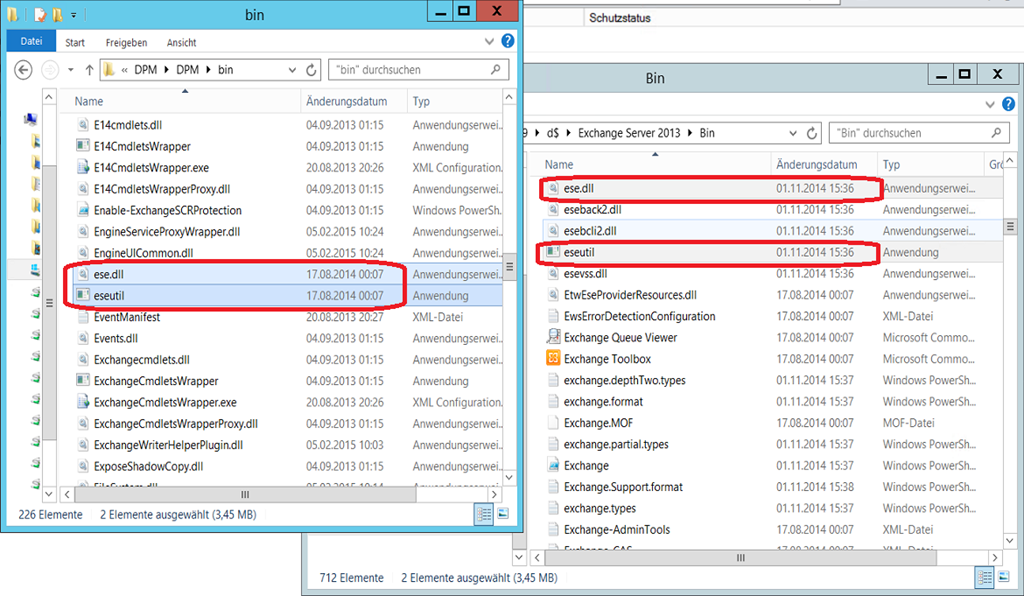This screenshot has height=596, width=1024.
Task: Refresh the DPM bin folder view
Action: [311, 70]
